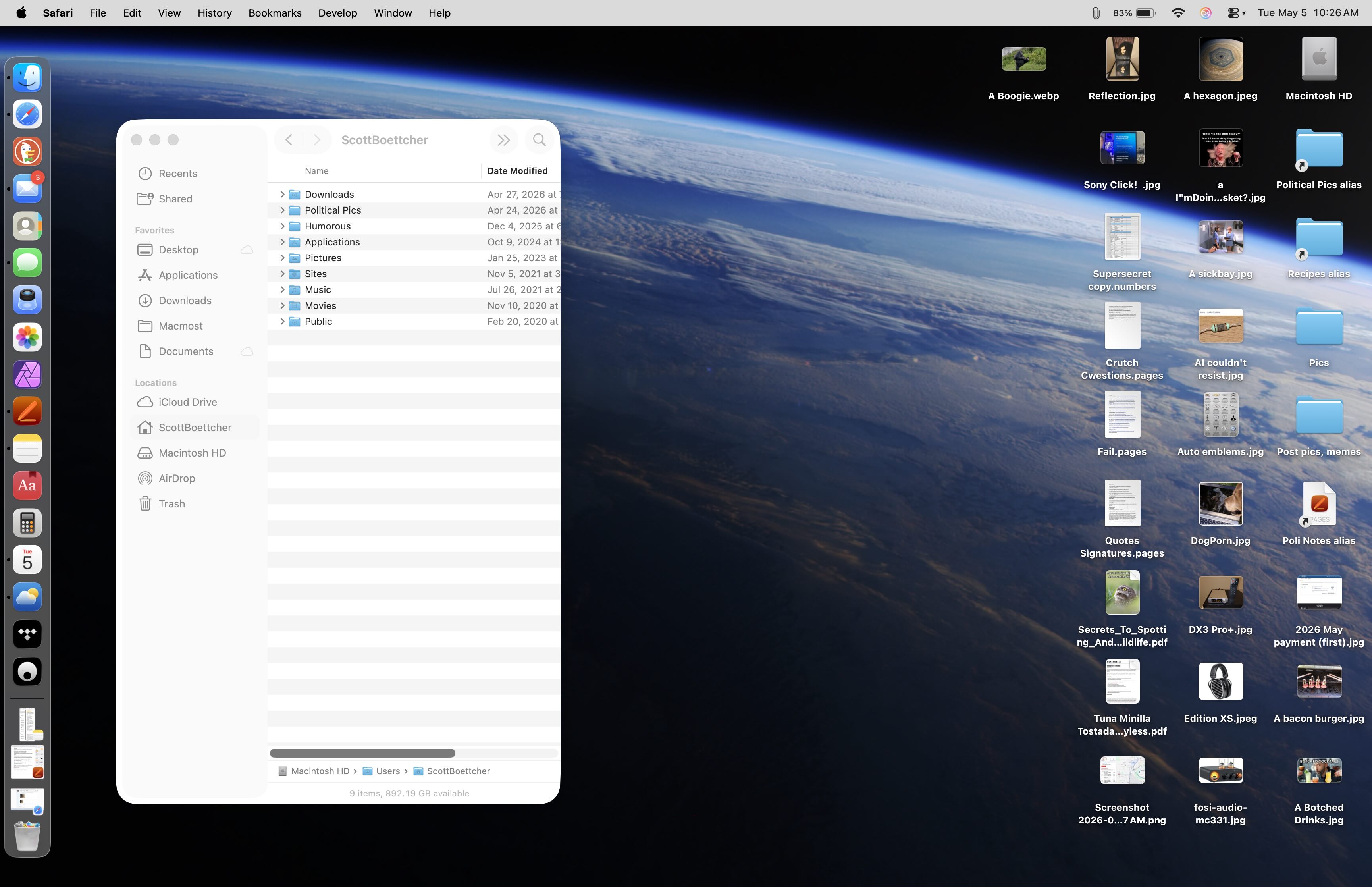Screen dimensions: 1372x887
Task: Open Control Center in menu bar
Action: click(1235, 13)
